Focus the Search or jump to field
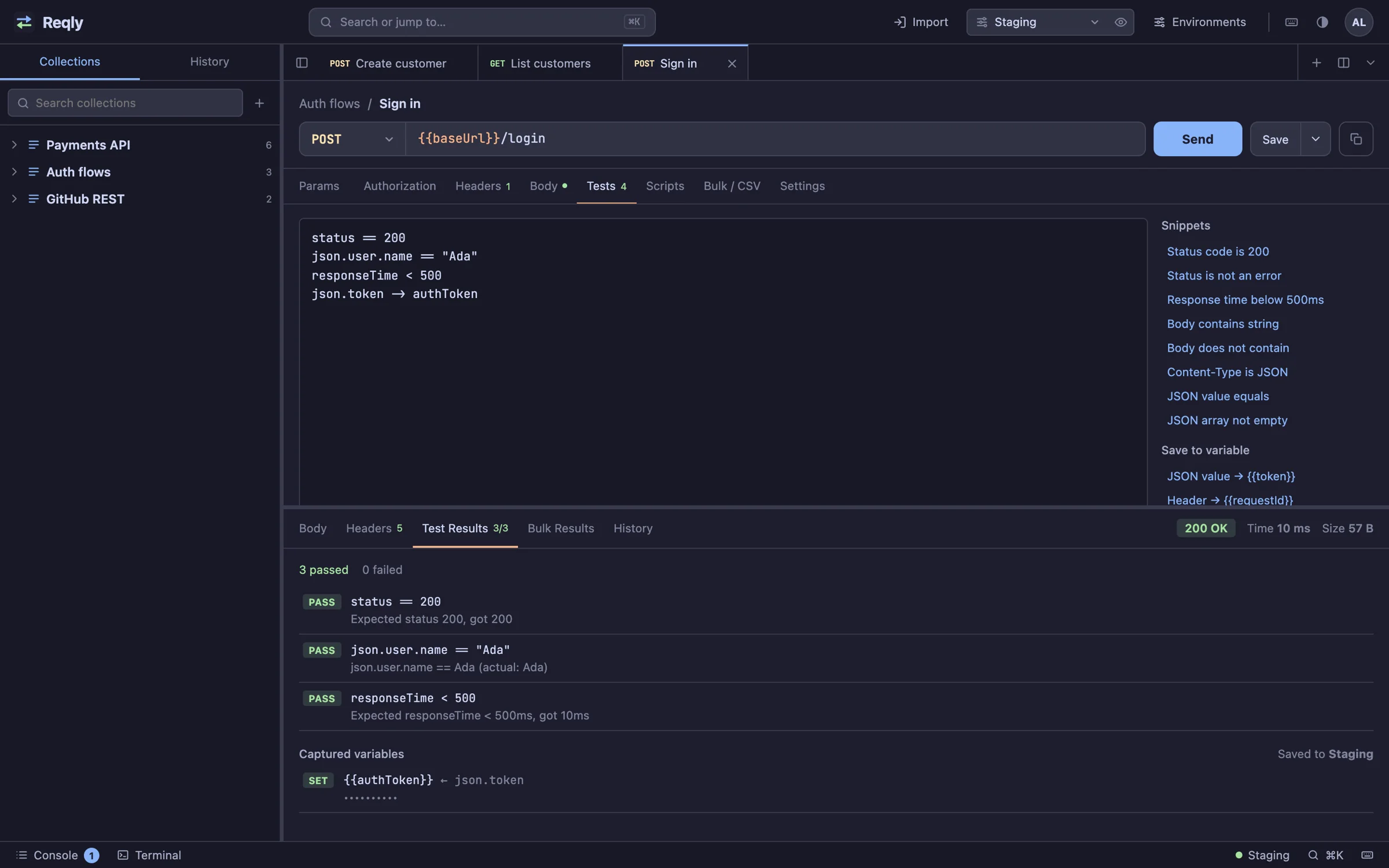Image resolution: width=1389 pixels, height=868 pixels. pyautogui.click(x=482, y=22)
